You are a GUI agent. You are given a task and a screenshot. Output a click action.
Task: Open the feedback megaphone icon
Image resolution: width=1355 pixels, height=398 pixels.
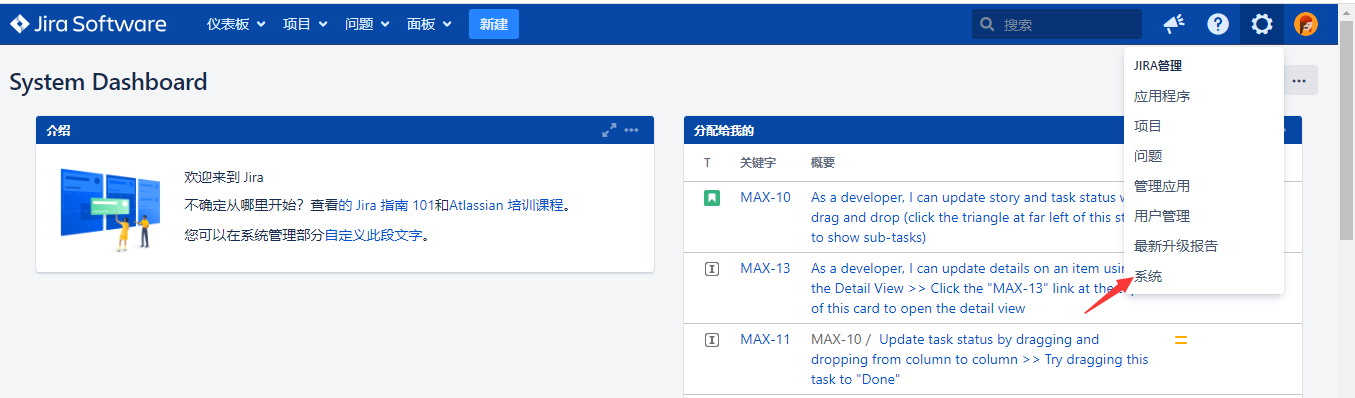pos(1174,24)
